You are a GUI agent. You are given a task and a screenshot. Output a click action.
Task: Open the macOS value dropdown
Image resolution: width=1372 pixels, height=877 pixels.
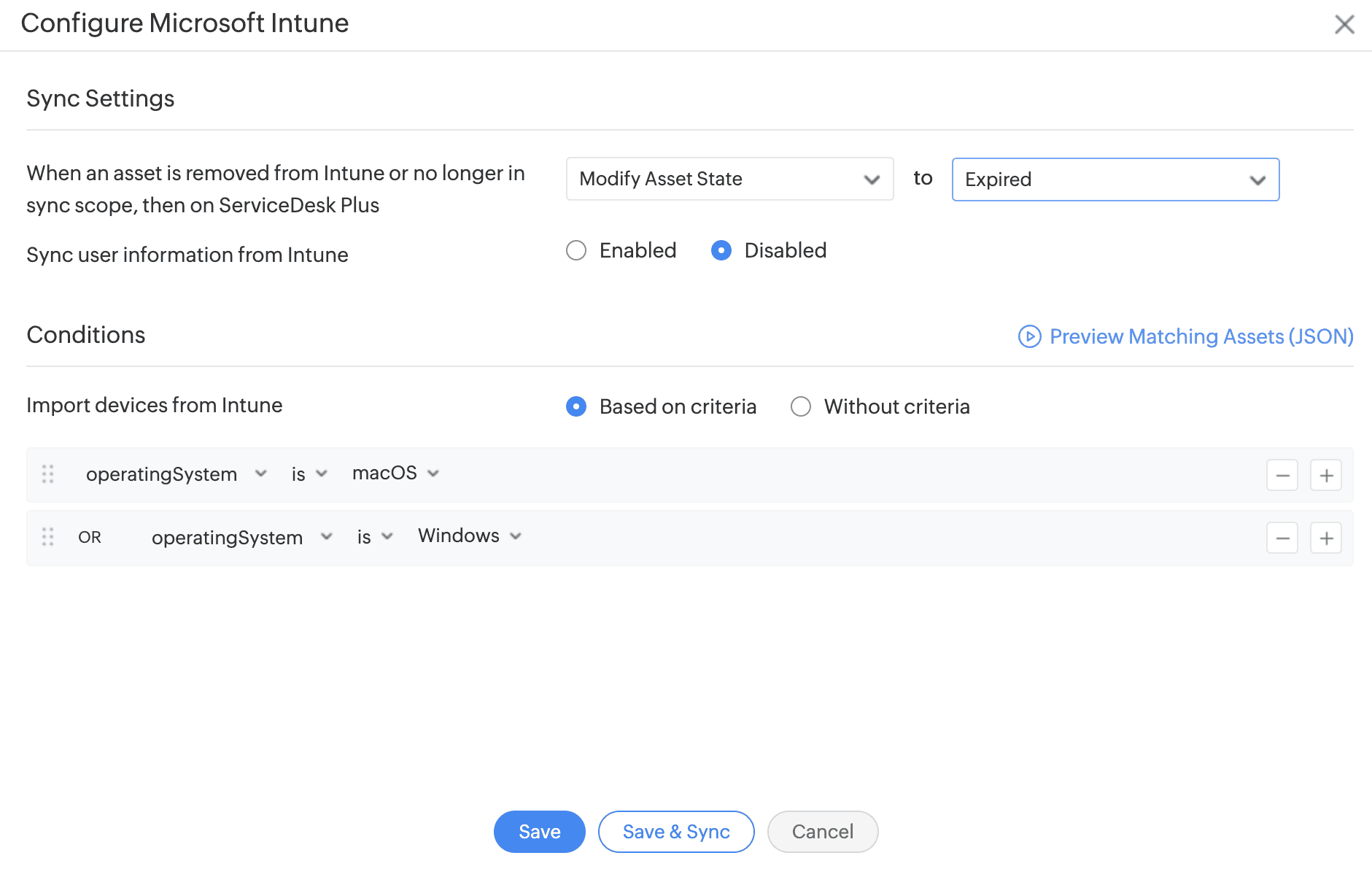[x=395, y=474]
